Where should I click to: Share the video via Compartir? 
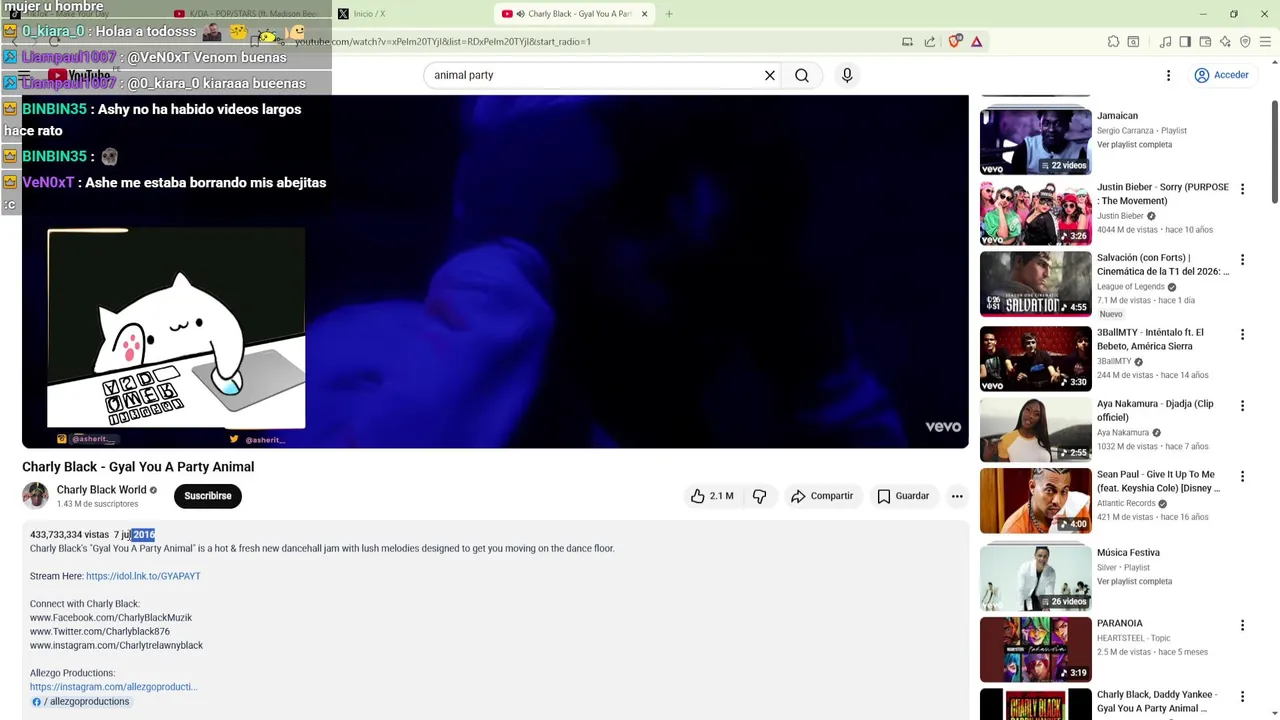point(822,496)
